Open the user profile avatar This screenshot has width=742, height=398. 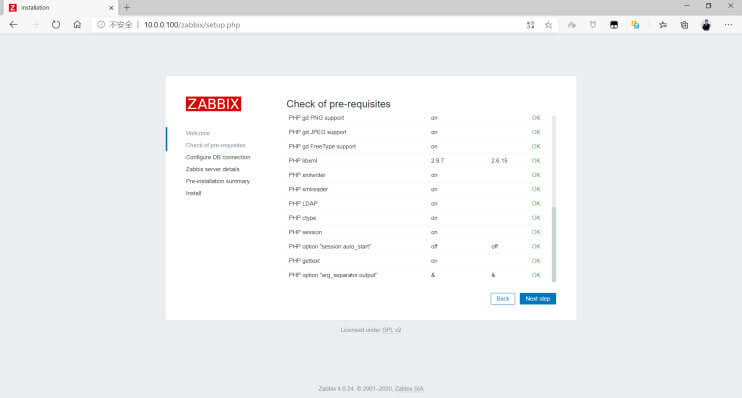click(x=706, y=25)
